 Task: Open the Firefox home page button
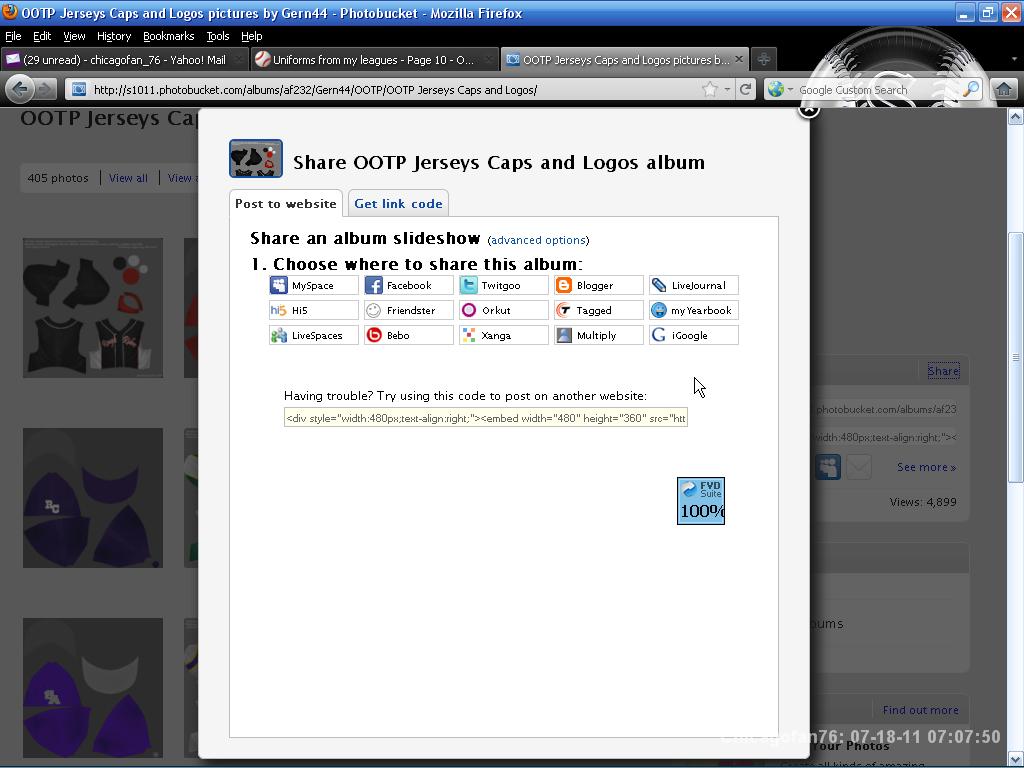pos(1004,89)
